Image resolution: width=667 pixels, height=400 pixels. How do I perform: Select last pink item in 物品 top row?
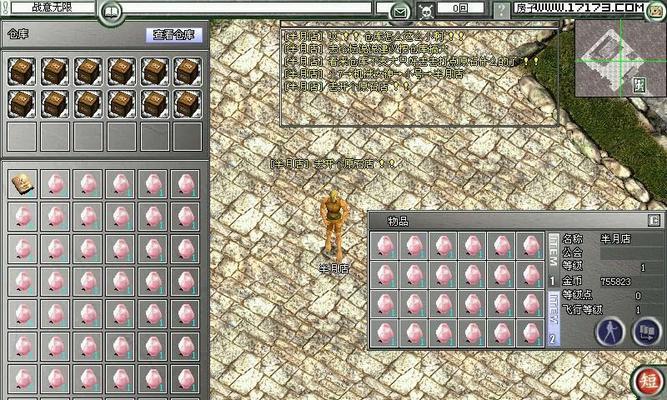[x=530, y=246]
